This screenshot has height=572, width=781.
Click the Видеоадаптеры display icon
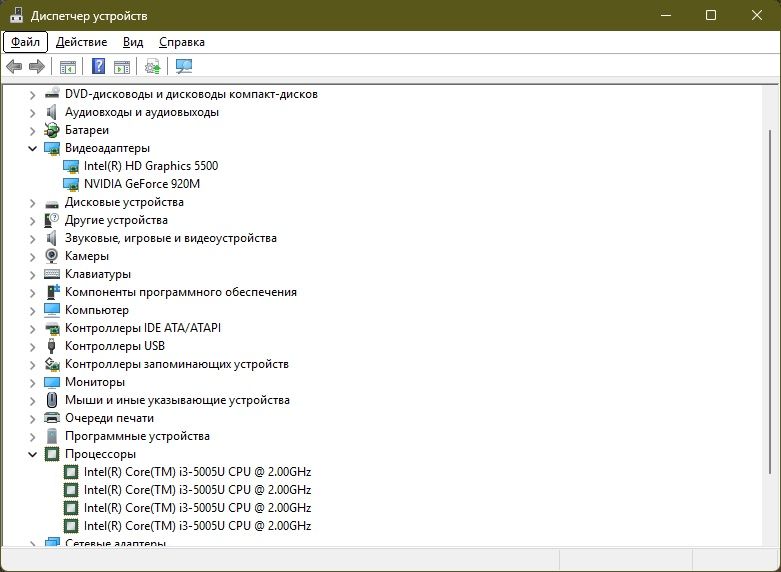(x=52, y=148)
